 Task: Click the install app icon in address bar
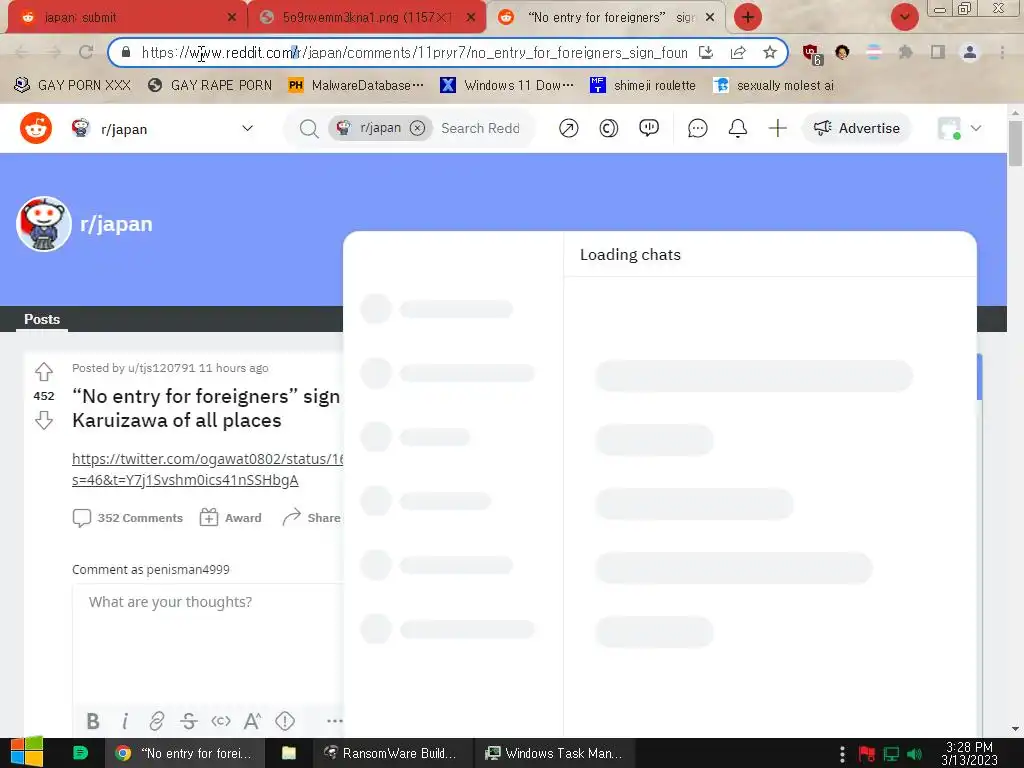tap(706, 52)
